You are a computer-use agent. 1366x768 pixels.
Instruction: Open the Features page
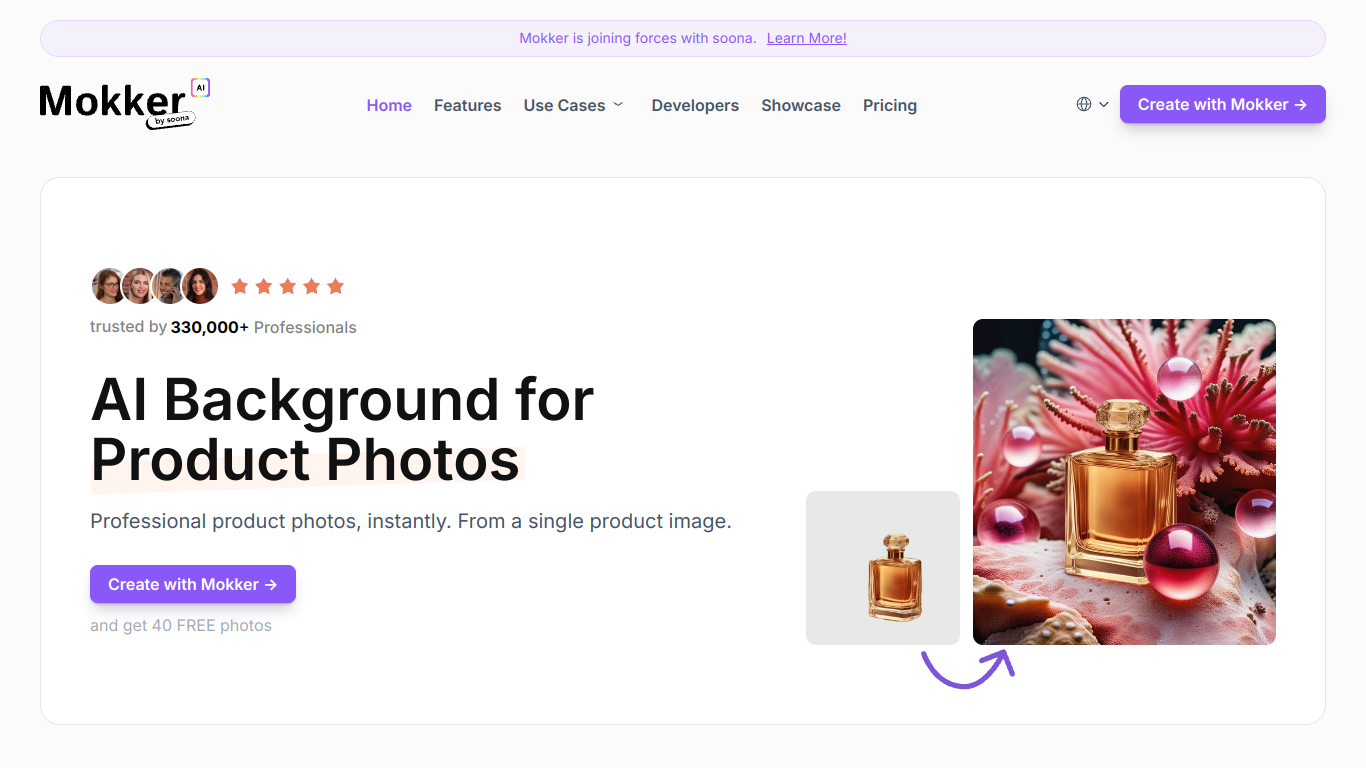(x=467, y=105)
